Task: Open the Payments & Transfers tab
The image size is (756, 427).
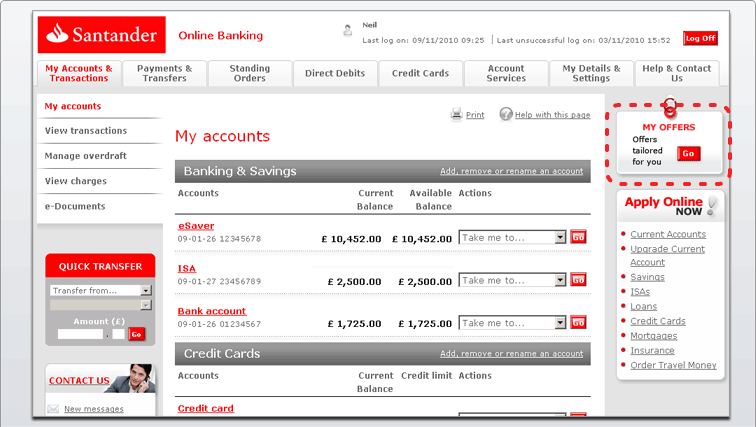Action: coord(164,73)
